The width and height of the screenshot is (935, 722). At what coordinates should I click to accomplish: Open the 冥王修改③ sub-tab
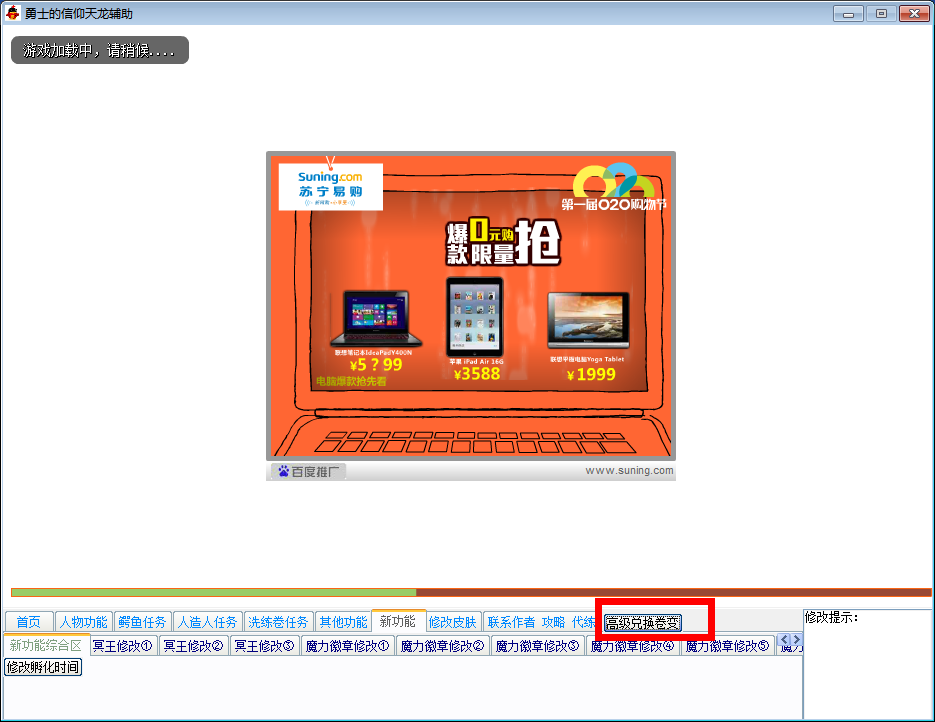point(265,646)
